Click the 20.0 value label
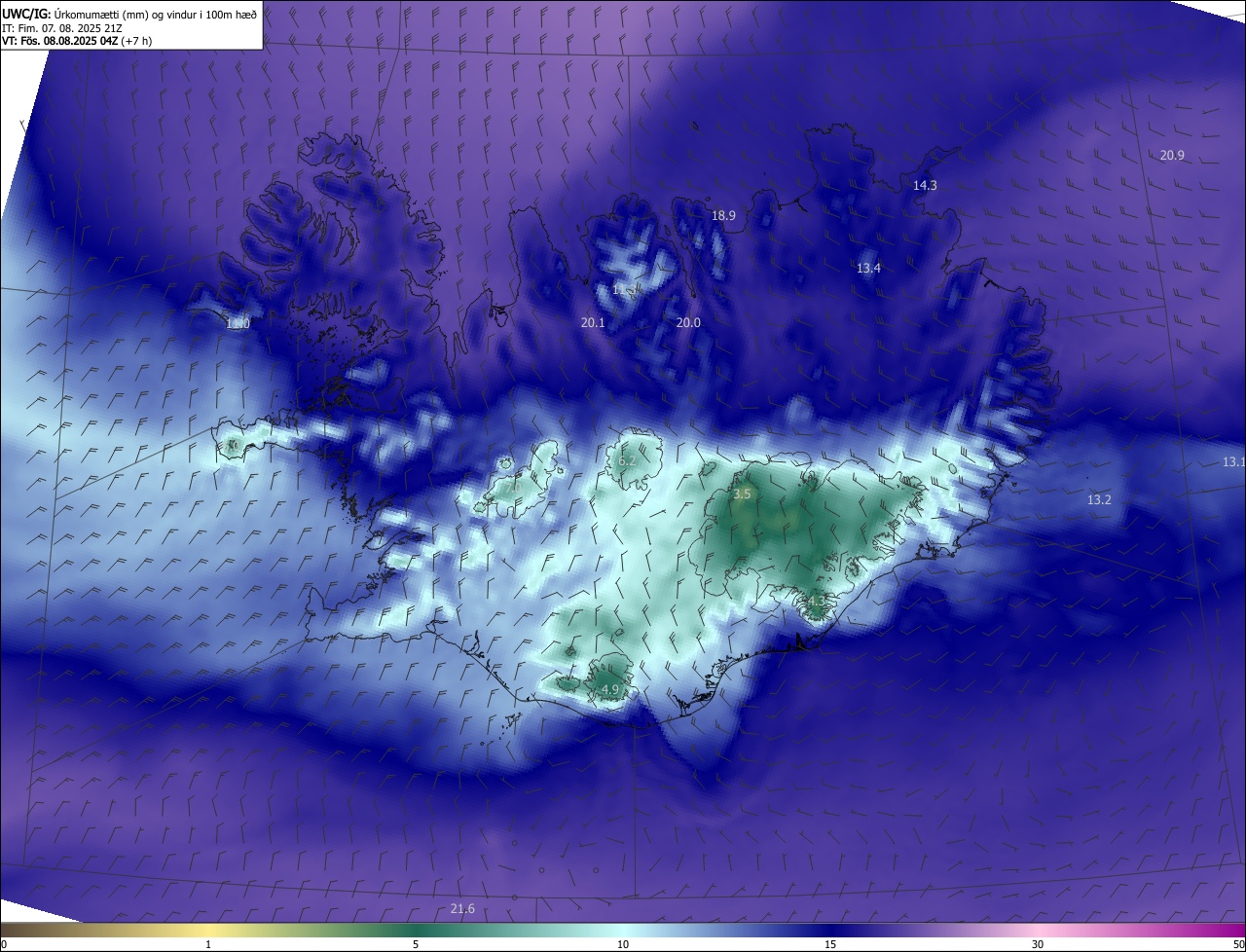 pos(688,322)
